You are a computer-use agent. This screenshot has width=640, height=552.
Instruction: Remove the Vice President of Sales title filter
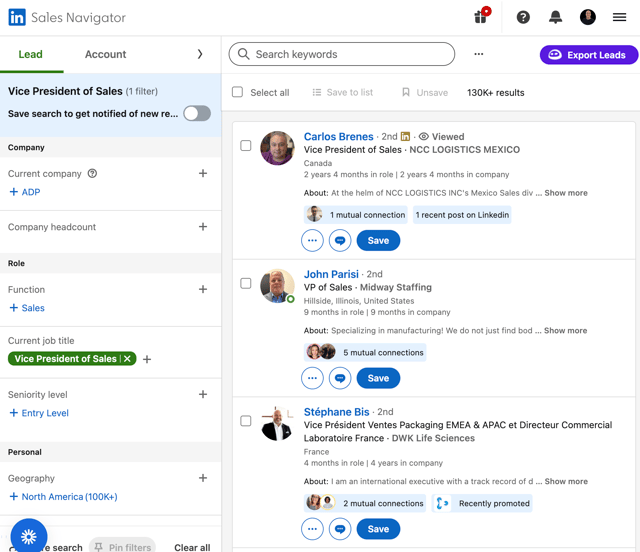click(x=127, y=358)
